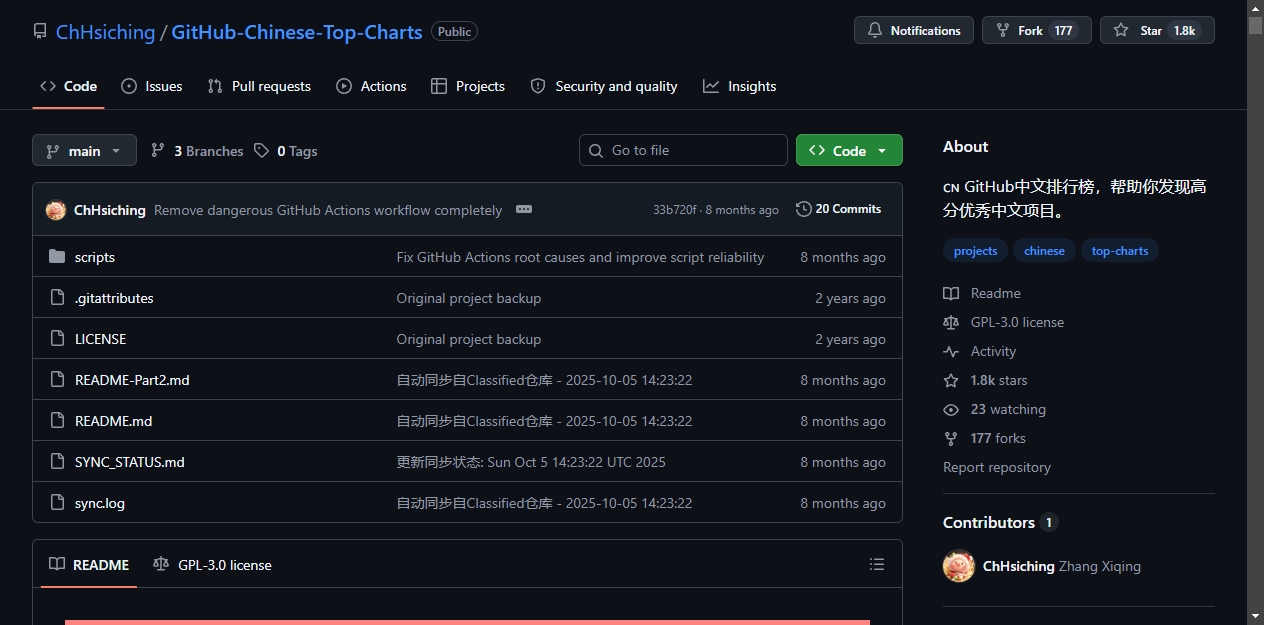1264x625 pixels.
Task: Click the Notifications bell button
Action: [x=914, y=30]
